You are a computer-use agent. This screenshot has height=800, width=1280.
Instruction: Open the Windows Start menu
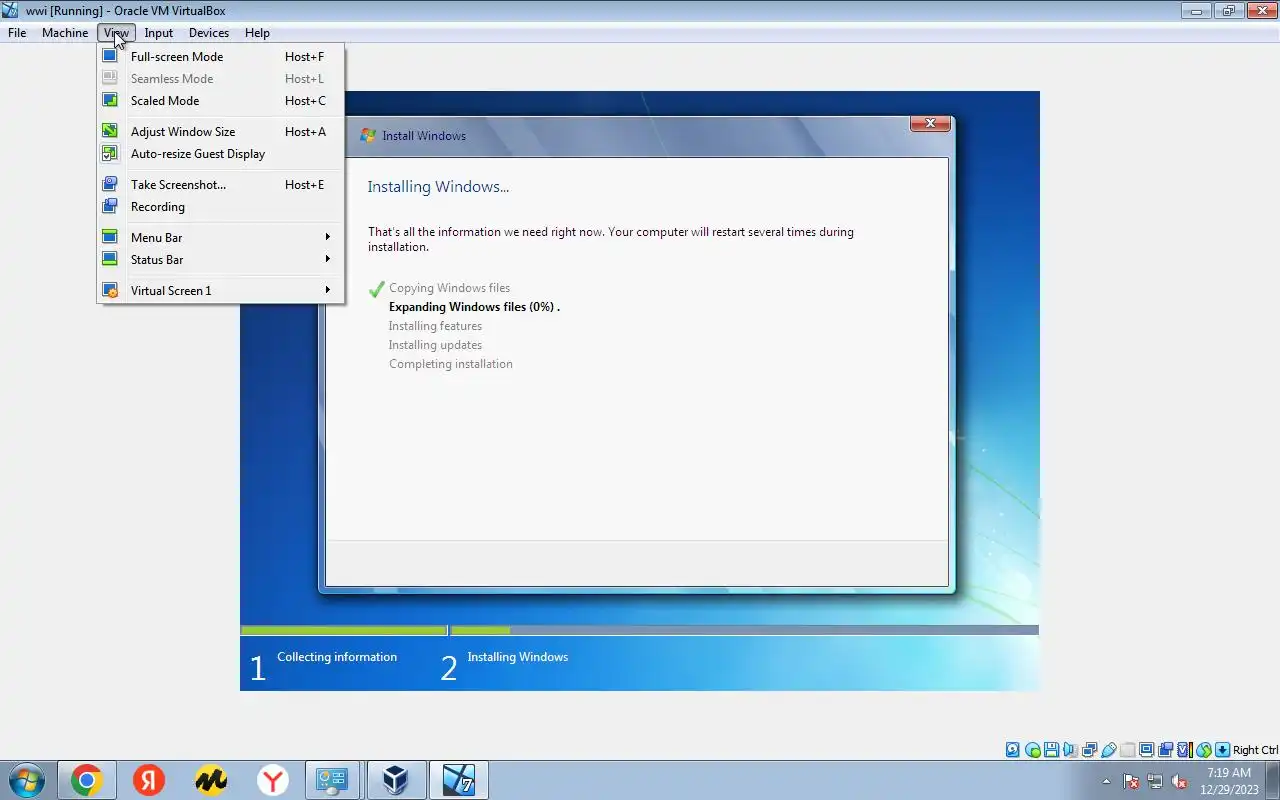[x=25, y=780]
